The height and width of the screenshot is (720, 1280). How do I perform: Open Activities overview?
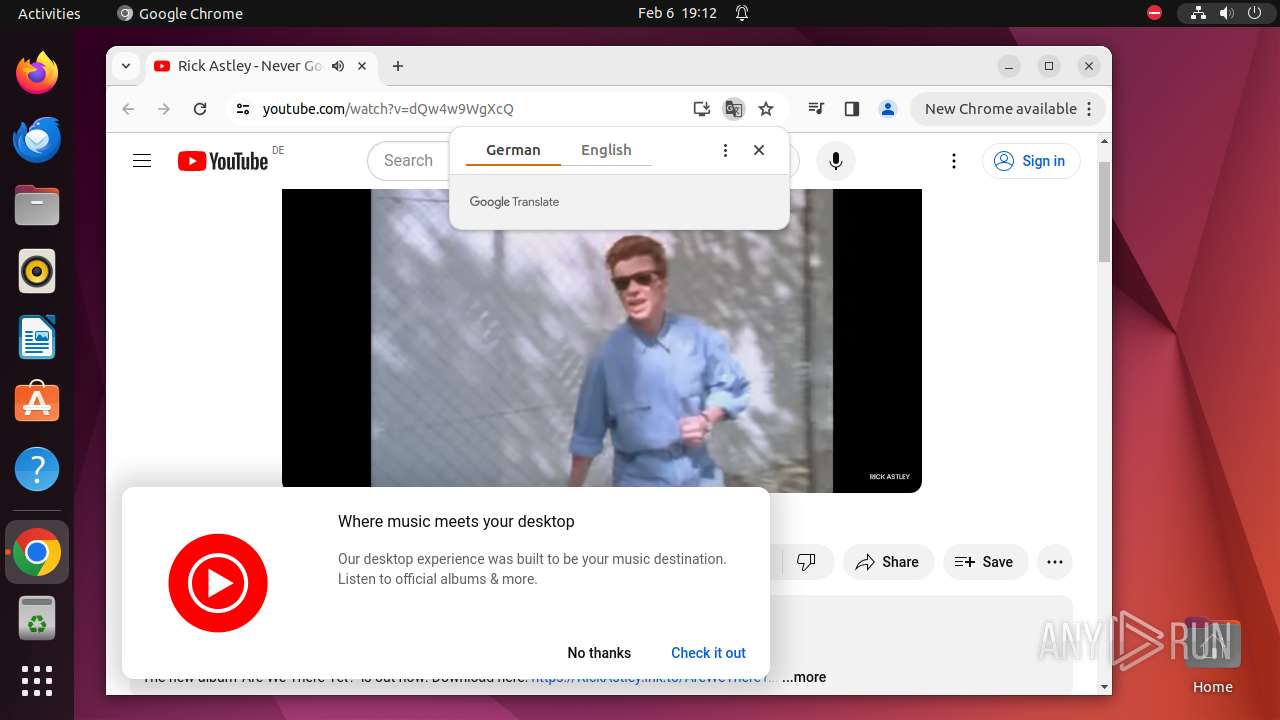(x=49, y=13)
